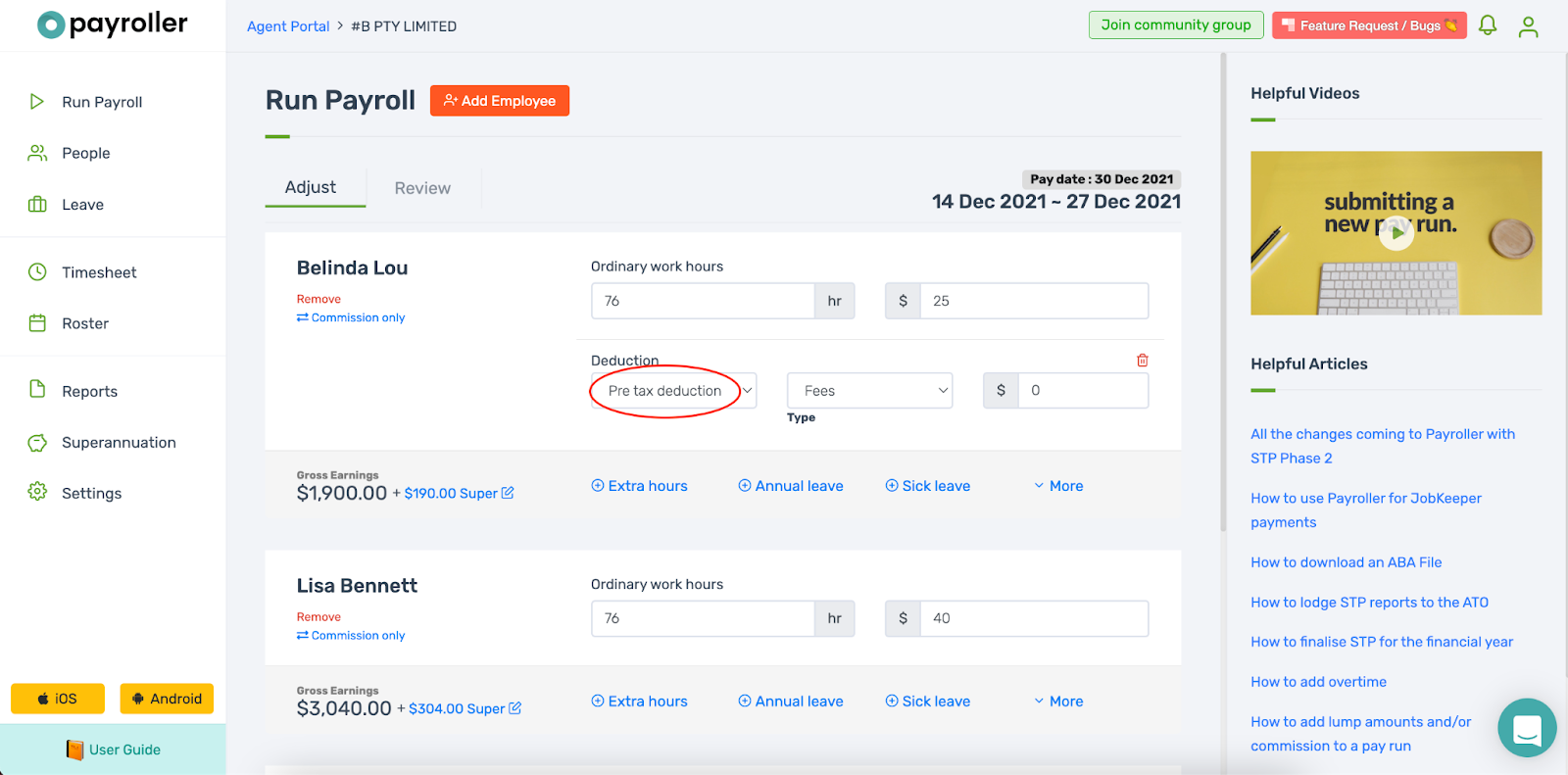The width and height of the screenshot is (1568, 775).
Task: Expand More options for Belinda Lou
Action: (x=1058, y=486)
